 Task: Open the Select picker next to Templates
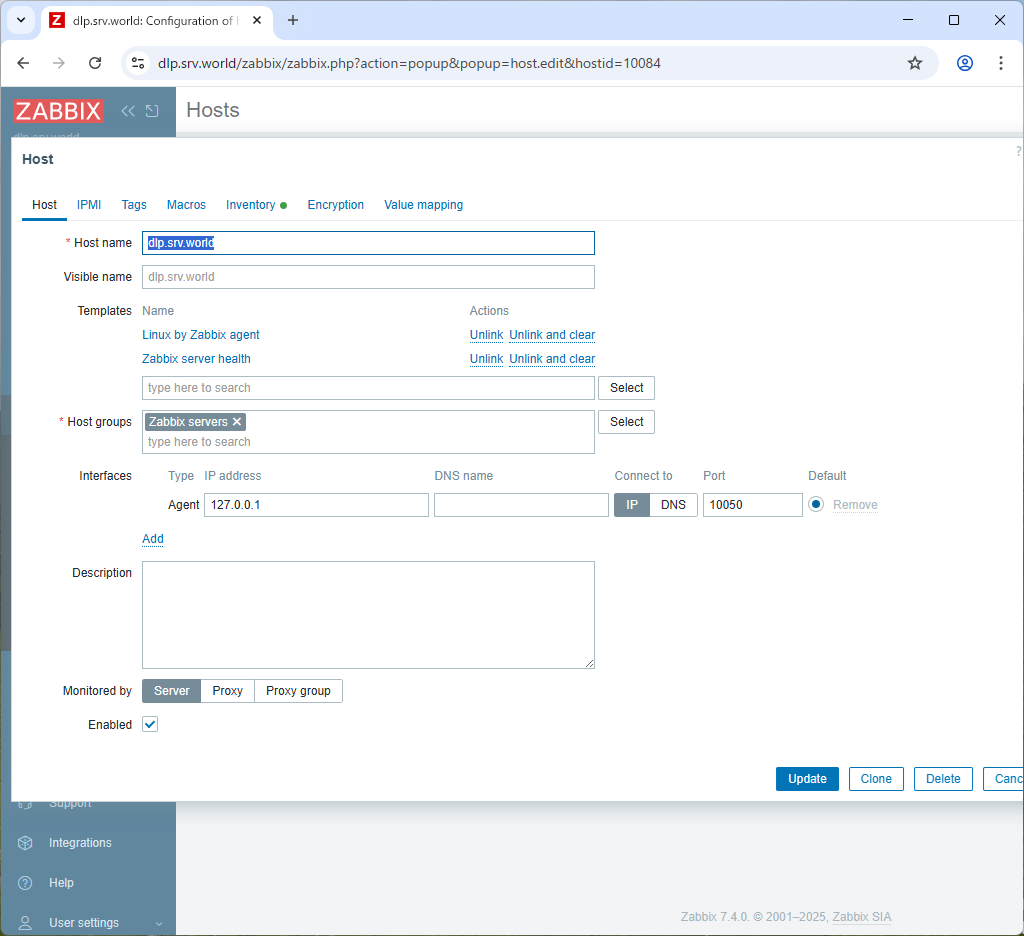click(x=626, y=387)
